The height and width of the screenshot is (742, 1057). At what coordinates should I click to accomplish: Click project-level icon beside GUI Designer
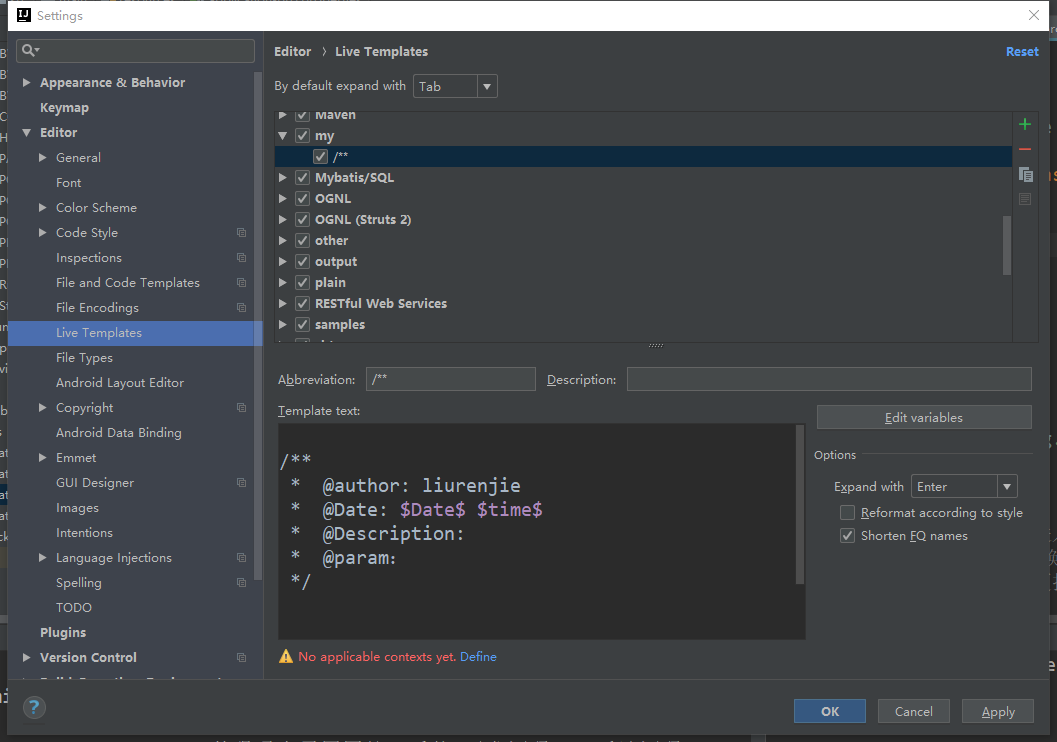tap(241, 483)
